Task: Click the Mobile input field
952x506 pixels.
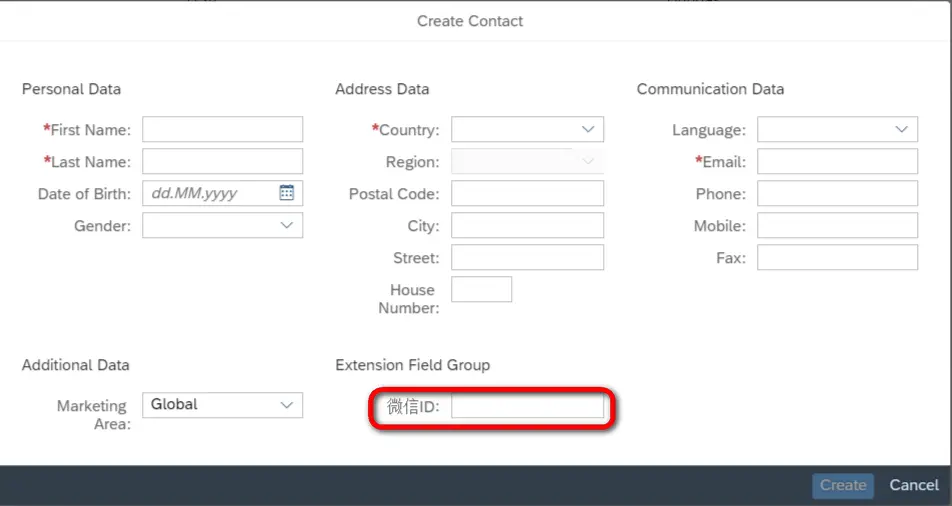Action: click(837, 225)
